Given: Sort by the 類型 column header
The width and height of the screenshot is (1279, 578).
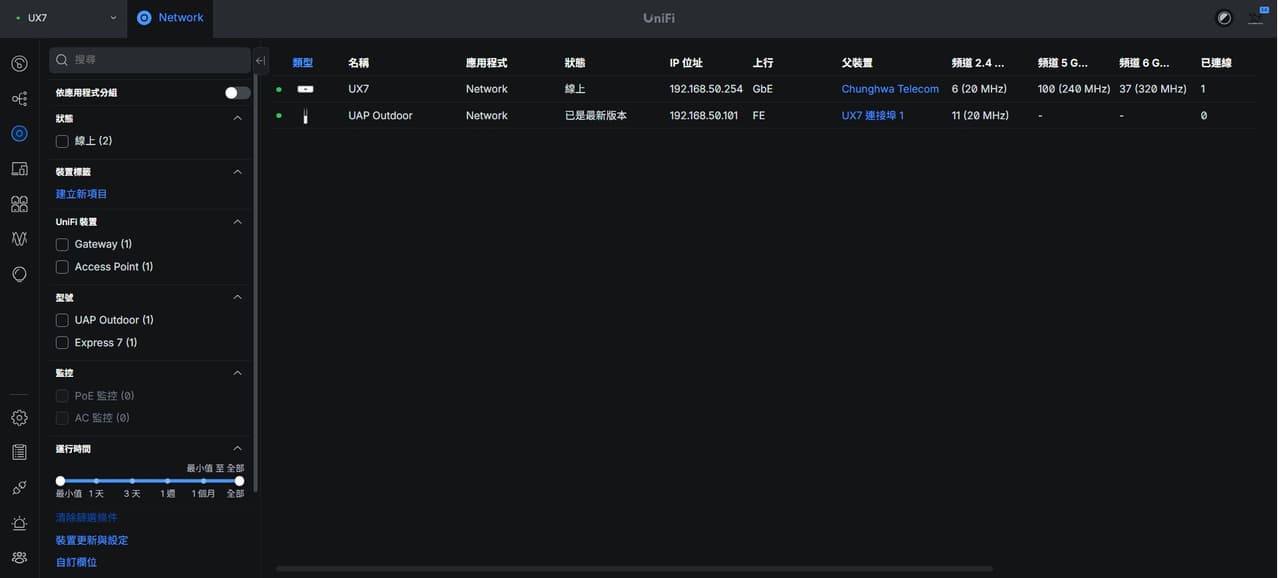Looking at the screenshot, I should pyautogui.click(x=302, y=63).
